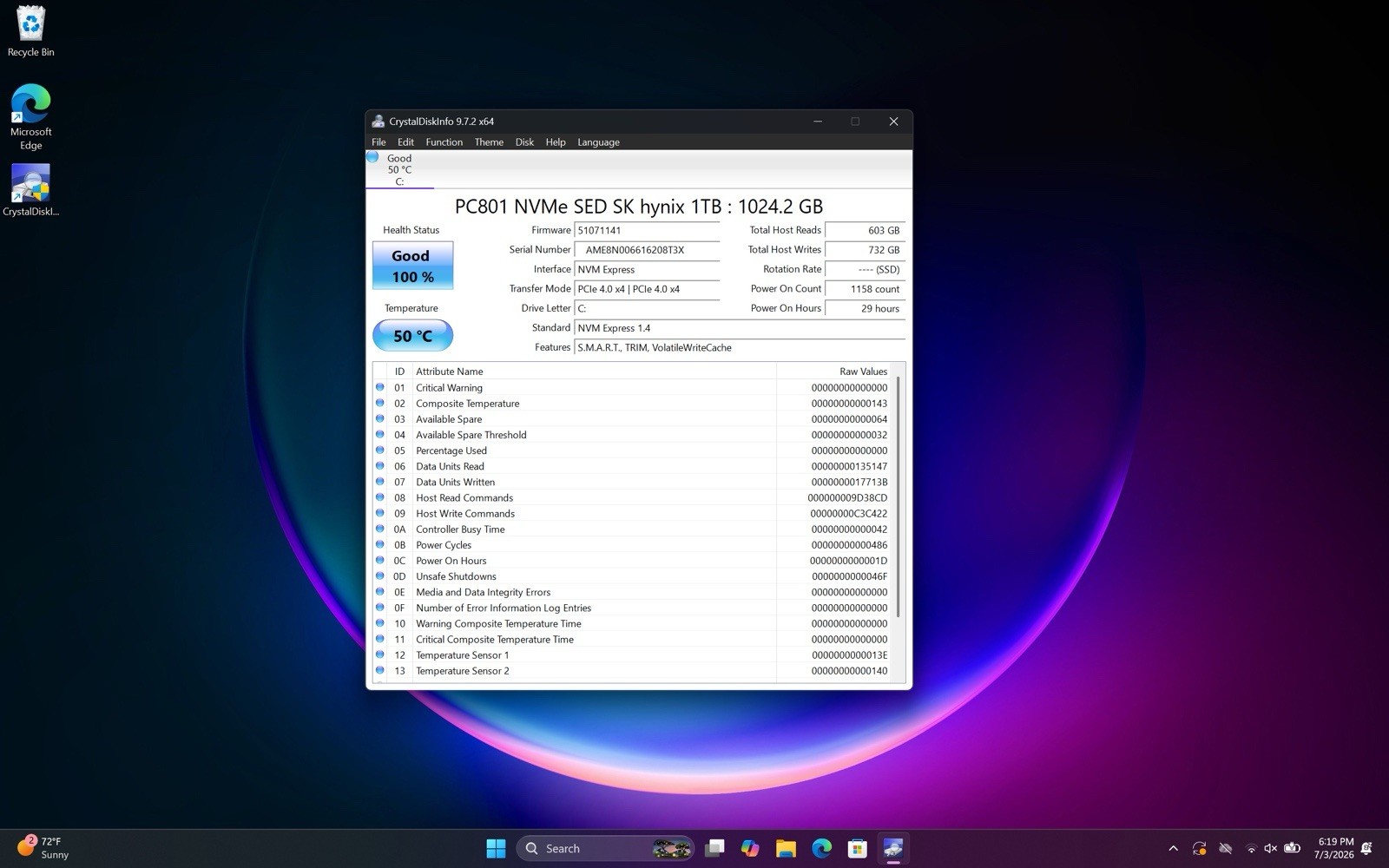
Task: Select the Host Read Commands row
Action: pyautogui.click(x=634, y=497)
